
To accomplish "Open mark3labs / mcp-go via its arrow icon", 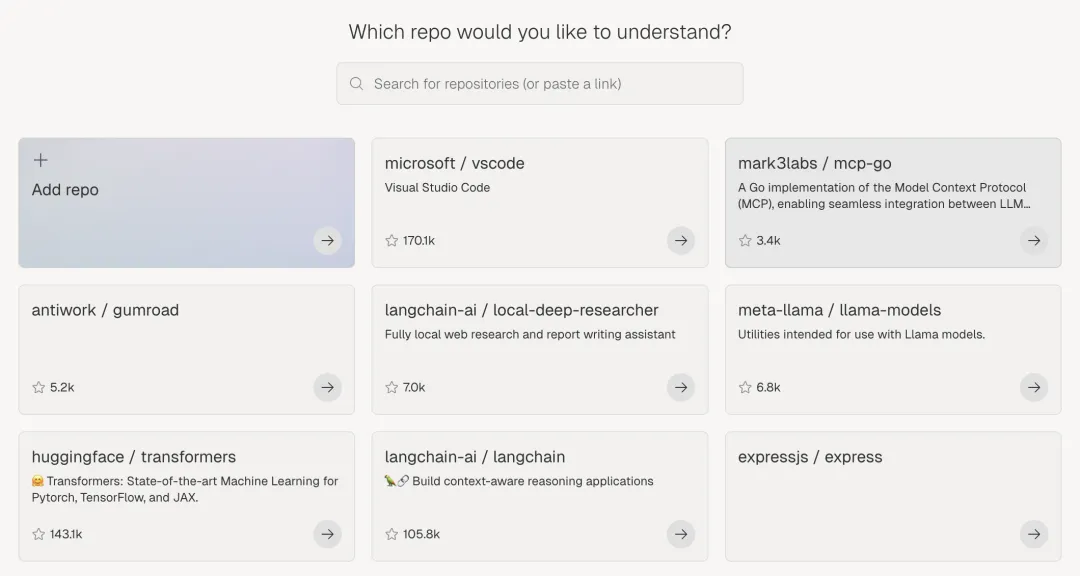I will [1034, 240].
